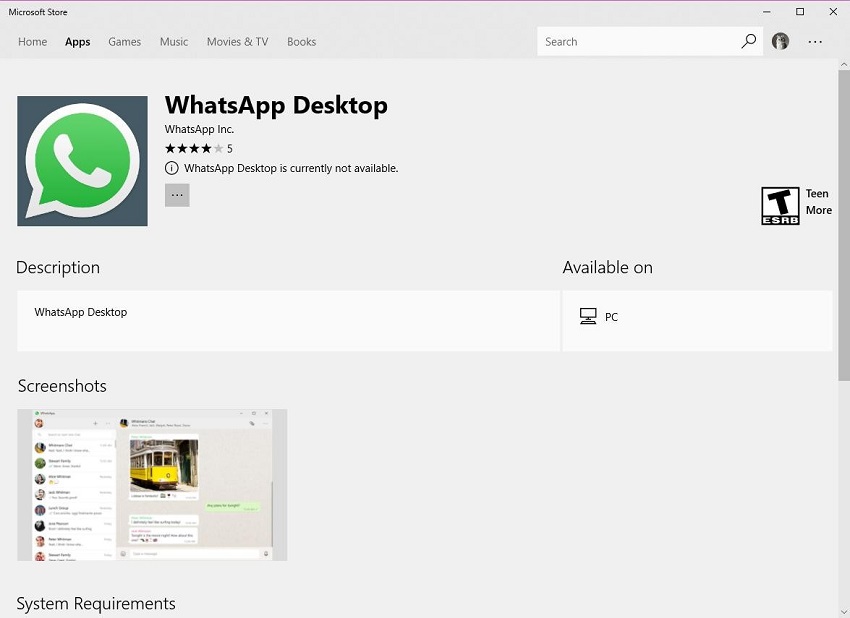
Task: Click the star rating row
Action: tap(194, 149)
